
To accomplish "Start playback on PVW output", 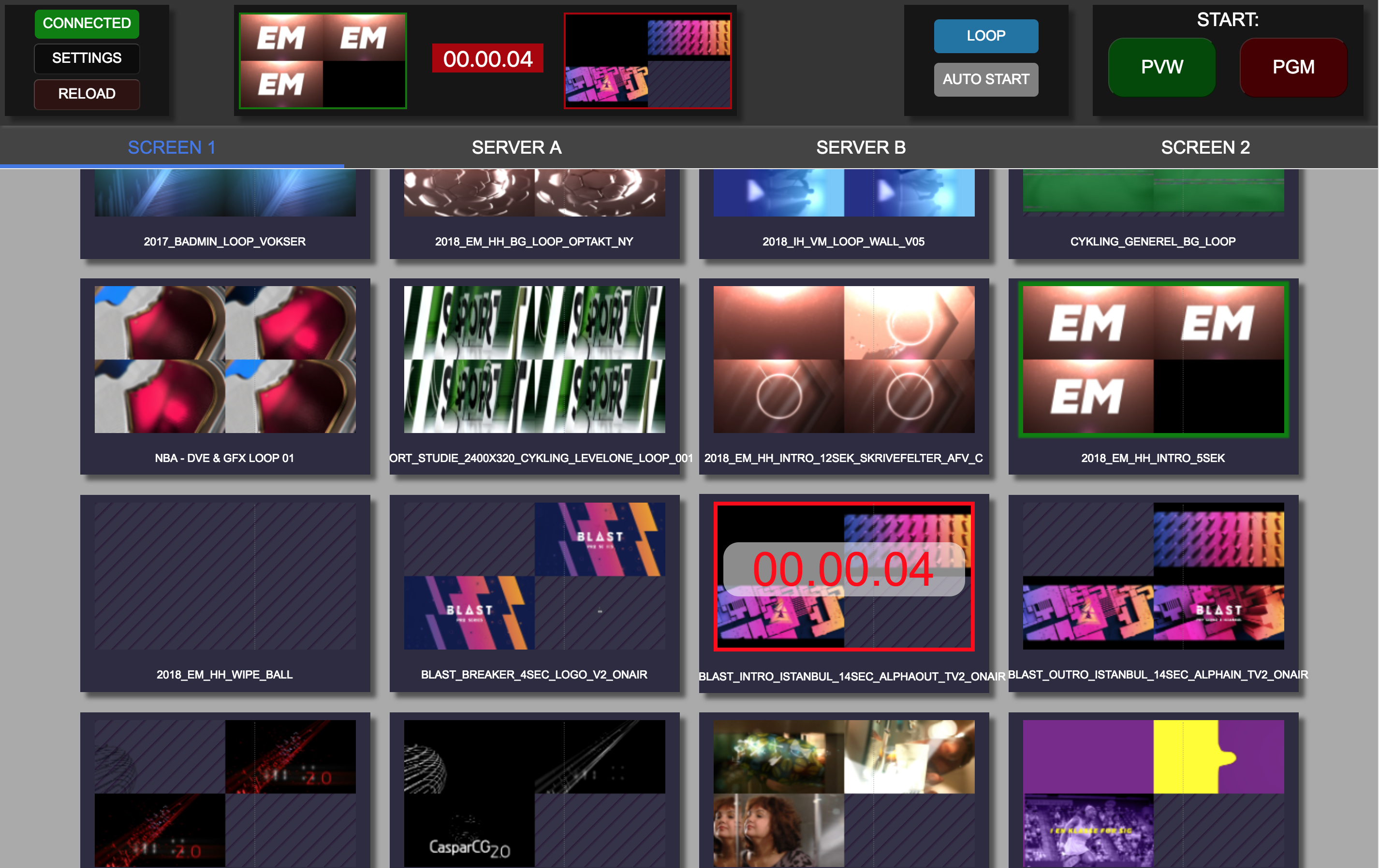I will point(1161,67).
